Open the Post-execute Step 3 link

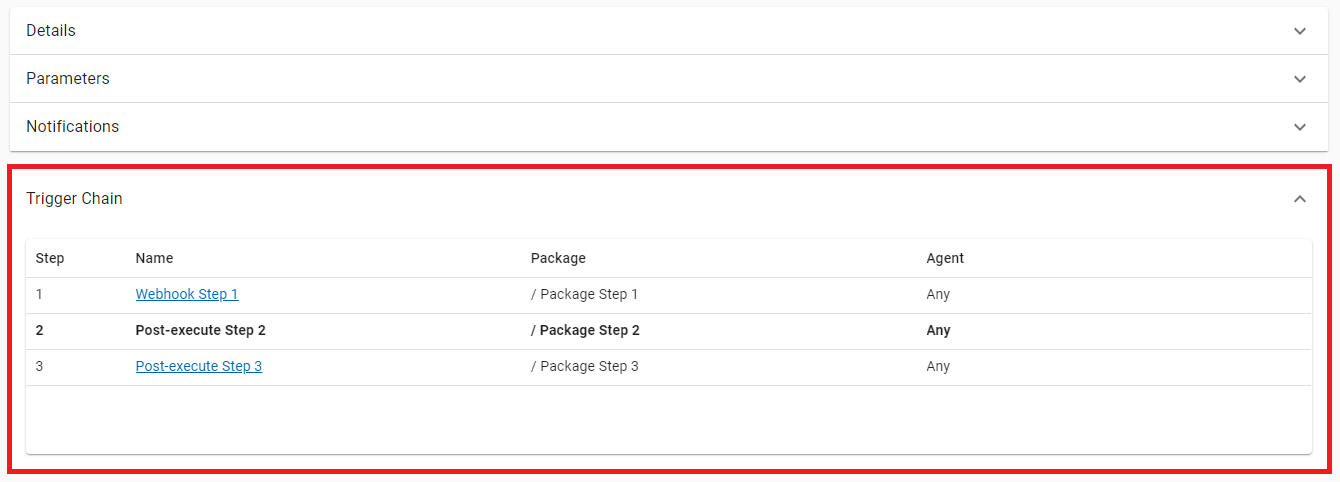[x=199, y=367]
